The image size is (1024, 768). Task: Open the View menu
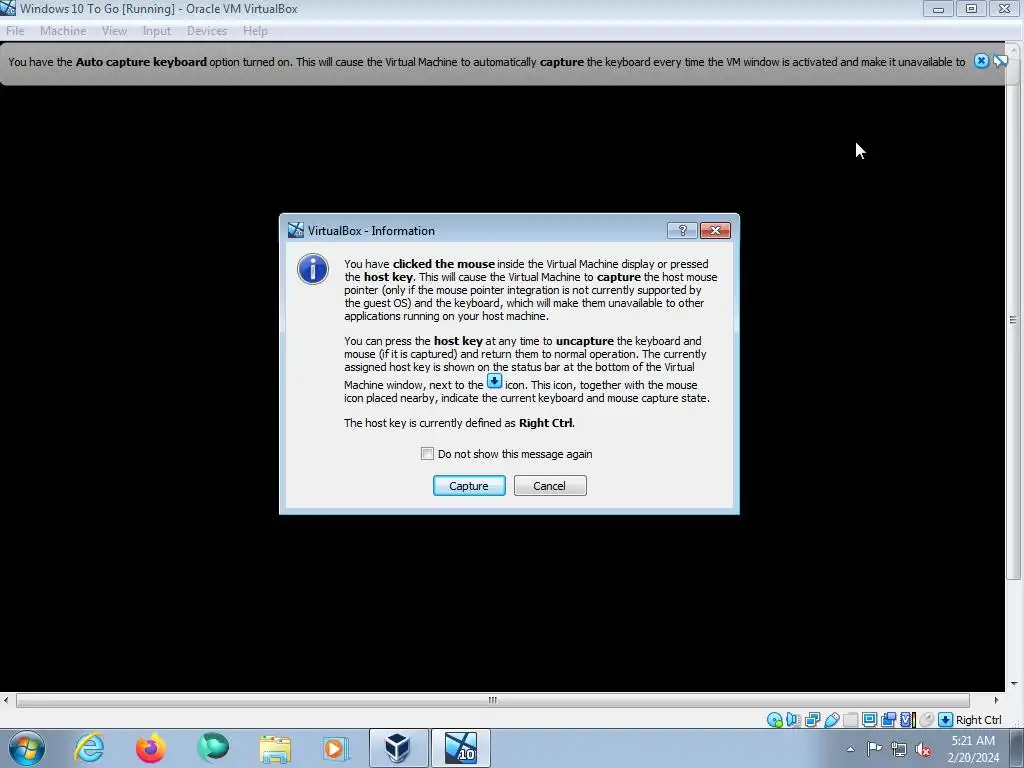pos(114,31)
